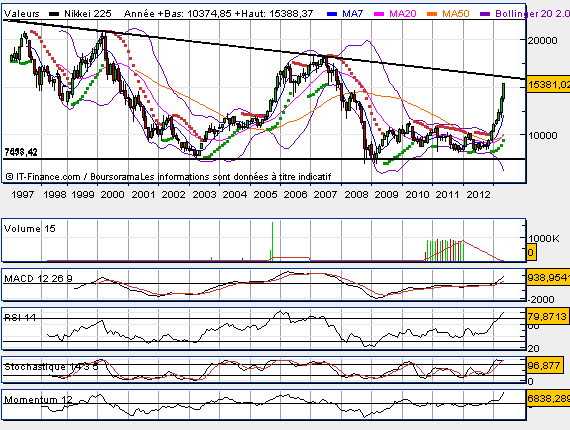Click the 'Valeurs' label
570x430 pixels.
(x=21, y=14)
